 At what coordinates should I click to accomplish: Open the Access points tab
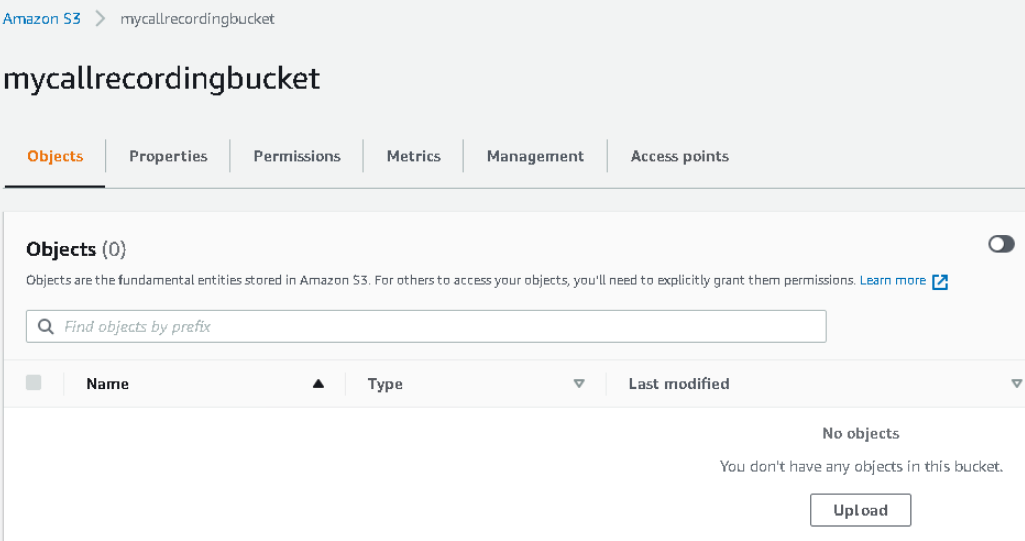pos(679,156)
